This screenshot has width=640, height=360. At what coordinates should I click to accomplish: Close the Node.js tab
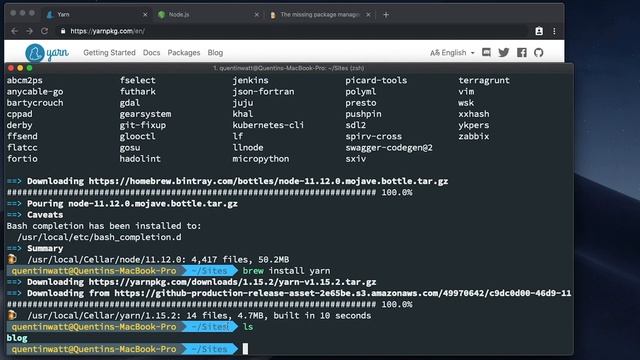[x=256, y=15]
